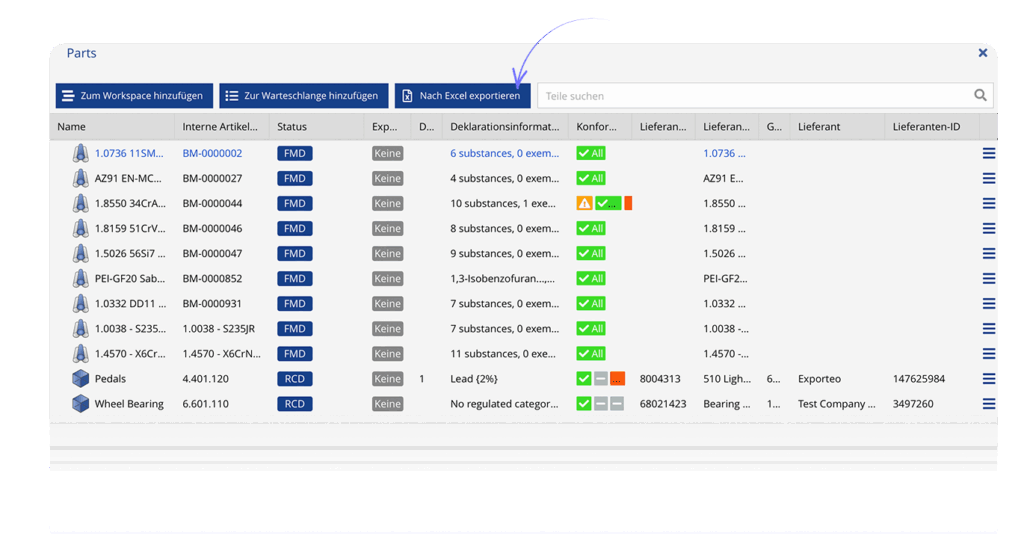Viewport: 1024px width, 547px height.
Task: Click the cube icon beside Pedals
Action: (80, 379)
